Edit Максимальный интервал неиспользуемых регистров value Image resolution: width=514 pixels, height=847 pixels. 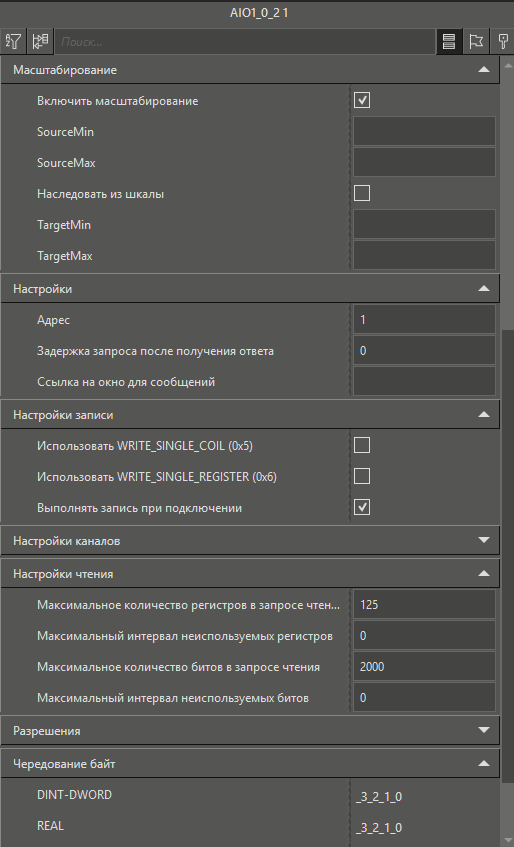(x=424, y=636)
